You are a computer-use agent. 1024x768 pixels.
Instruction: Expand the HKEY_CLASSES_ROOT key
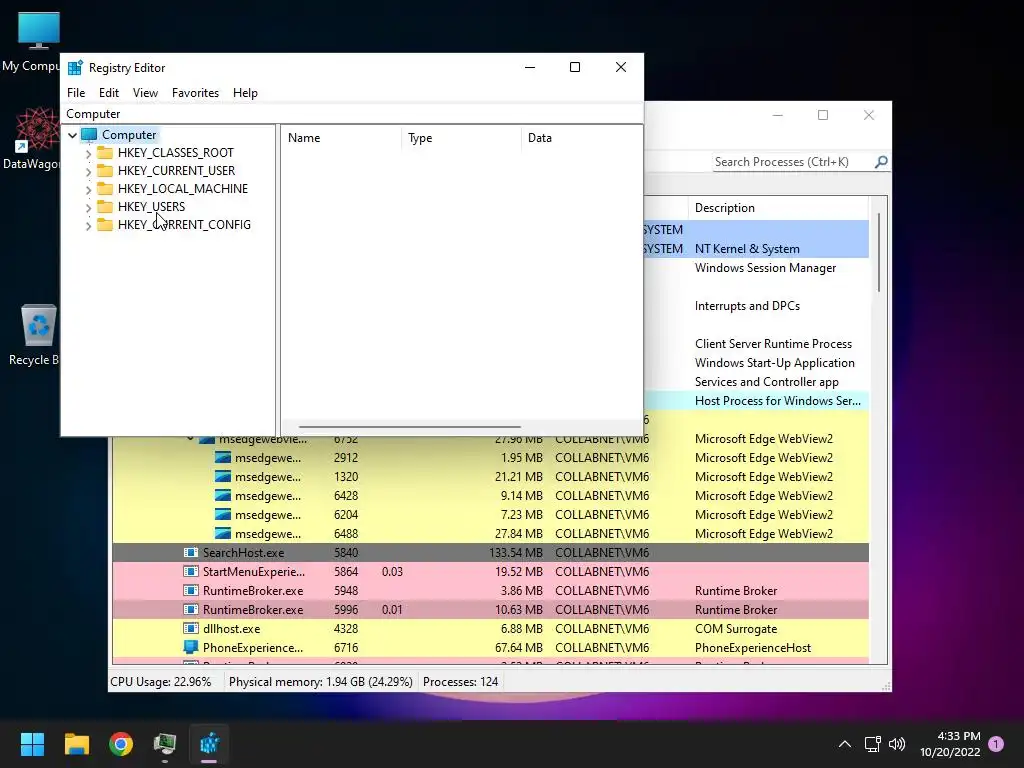click(88, 153)
